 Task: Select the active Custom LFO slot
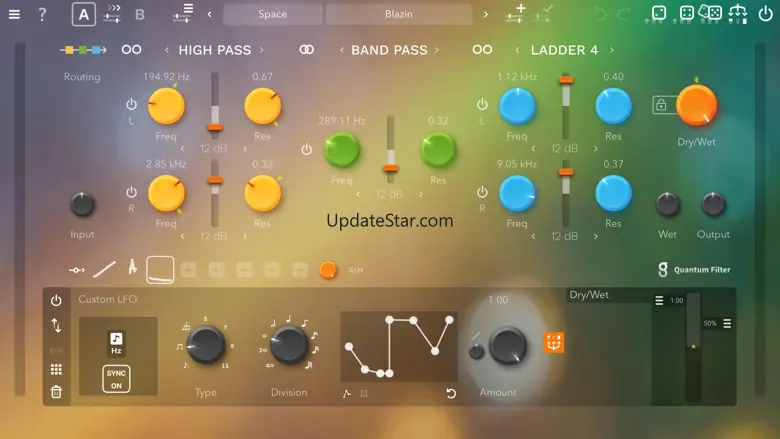click(160, 270)
